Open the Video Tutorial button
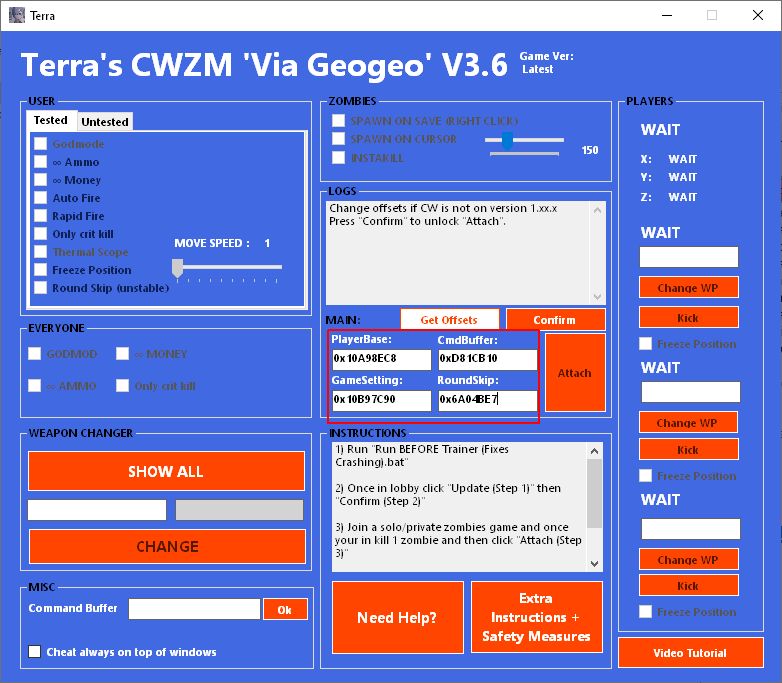Screen dimensions: 782x683 point(690,653)
